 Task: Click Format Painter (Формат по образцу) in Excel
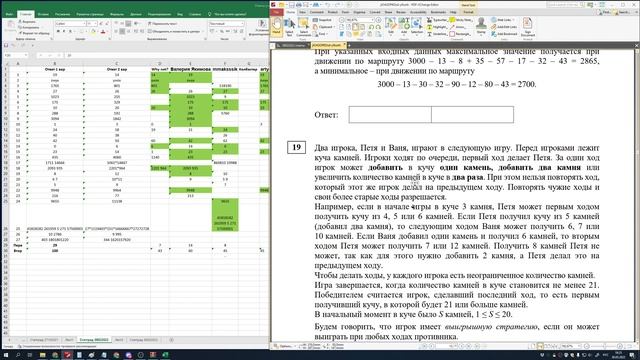34,33
